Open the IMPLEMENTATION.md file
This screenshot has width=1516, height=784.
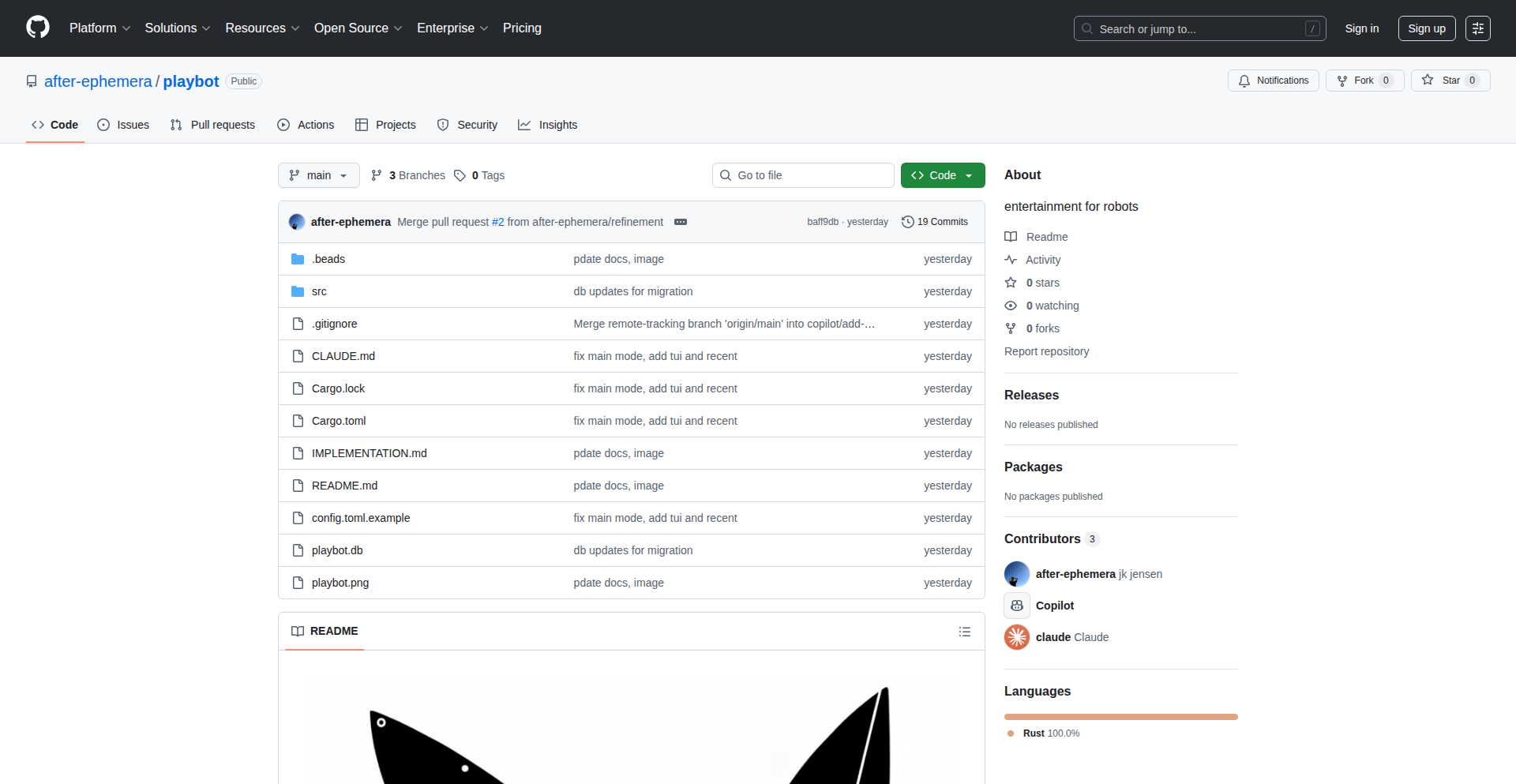pos(370,453)
